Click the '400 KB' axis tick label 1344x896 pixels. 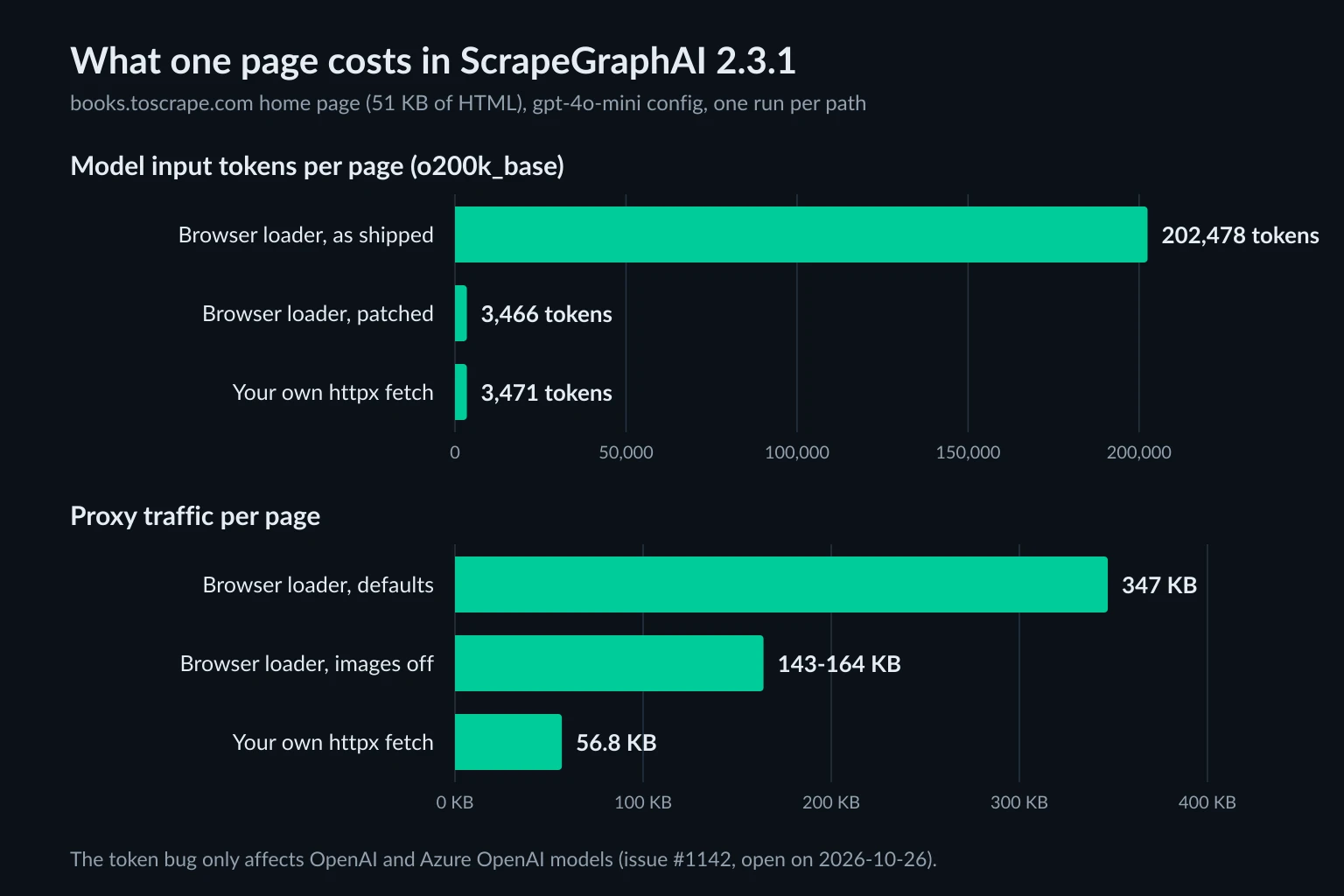coord(1207,802)
